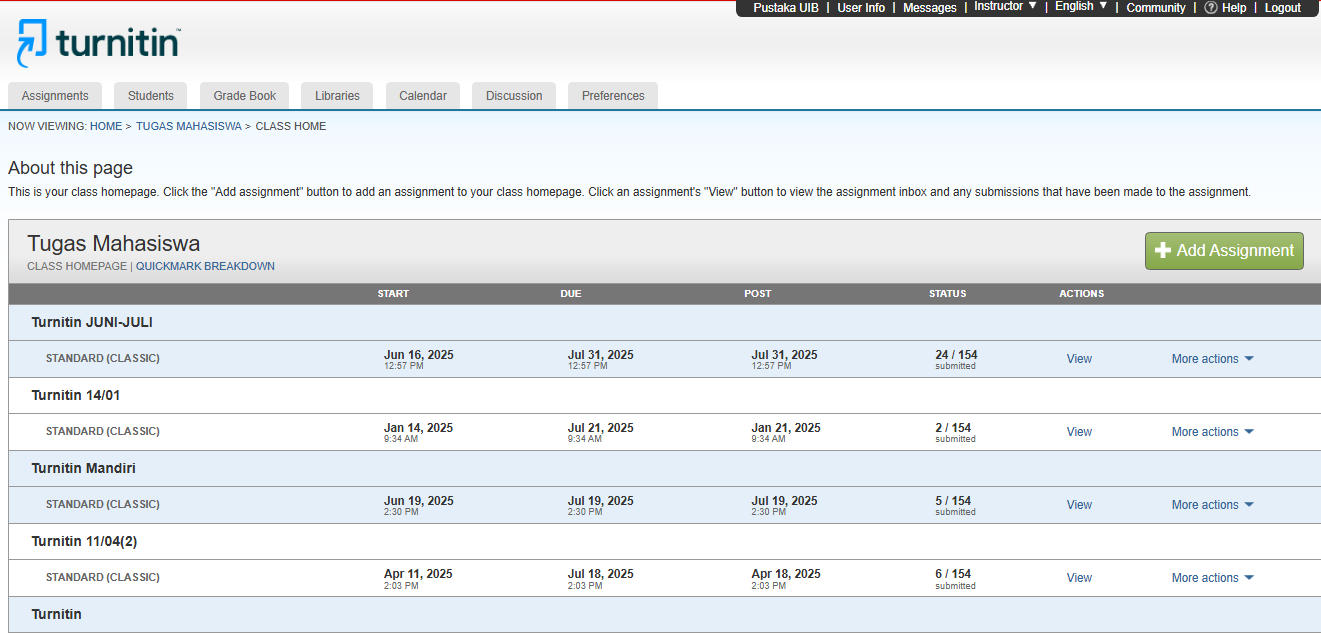The height and width of the screenshot is (633, 1321).
Task: Open the Pustaka UIB link
Action: tap(786, 8)
